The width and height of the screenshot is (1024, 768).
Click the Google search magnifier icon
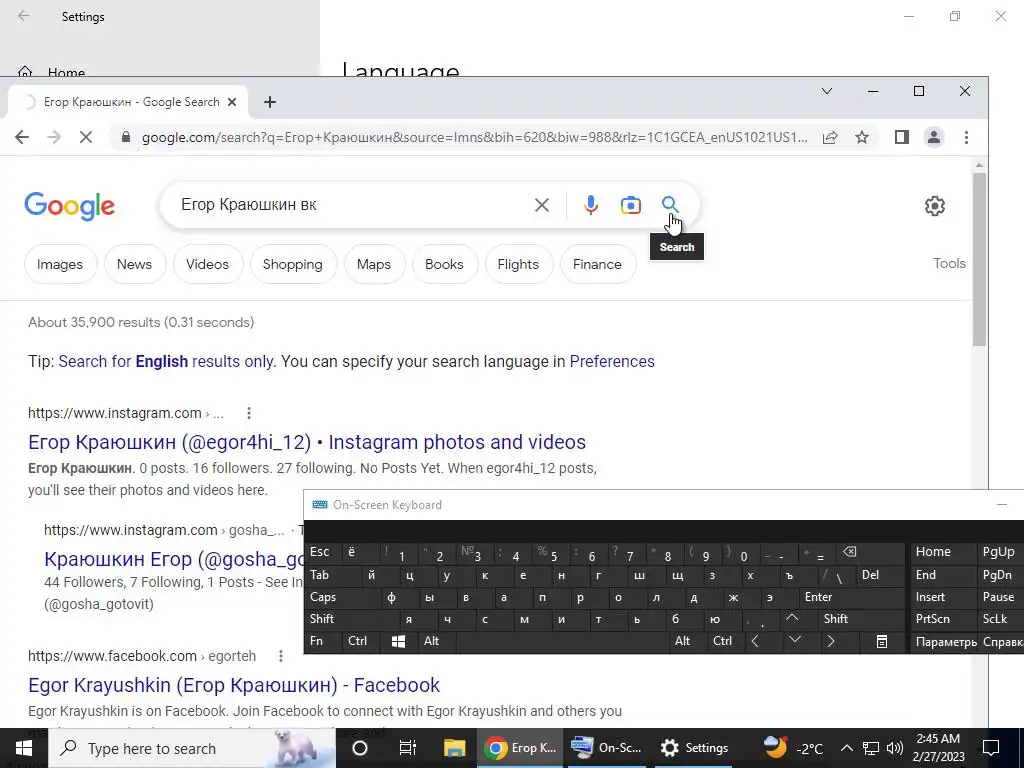669,204
